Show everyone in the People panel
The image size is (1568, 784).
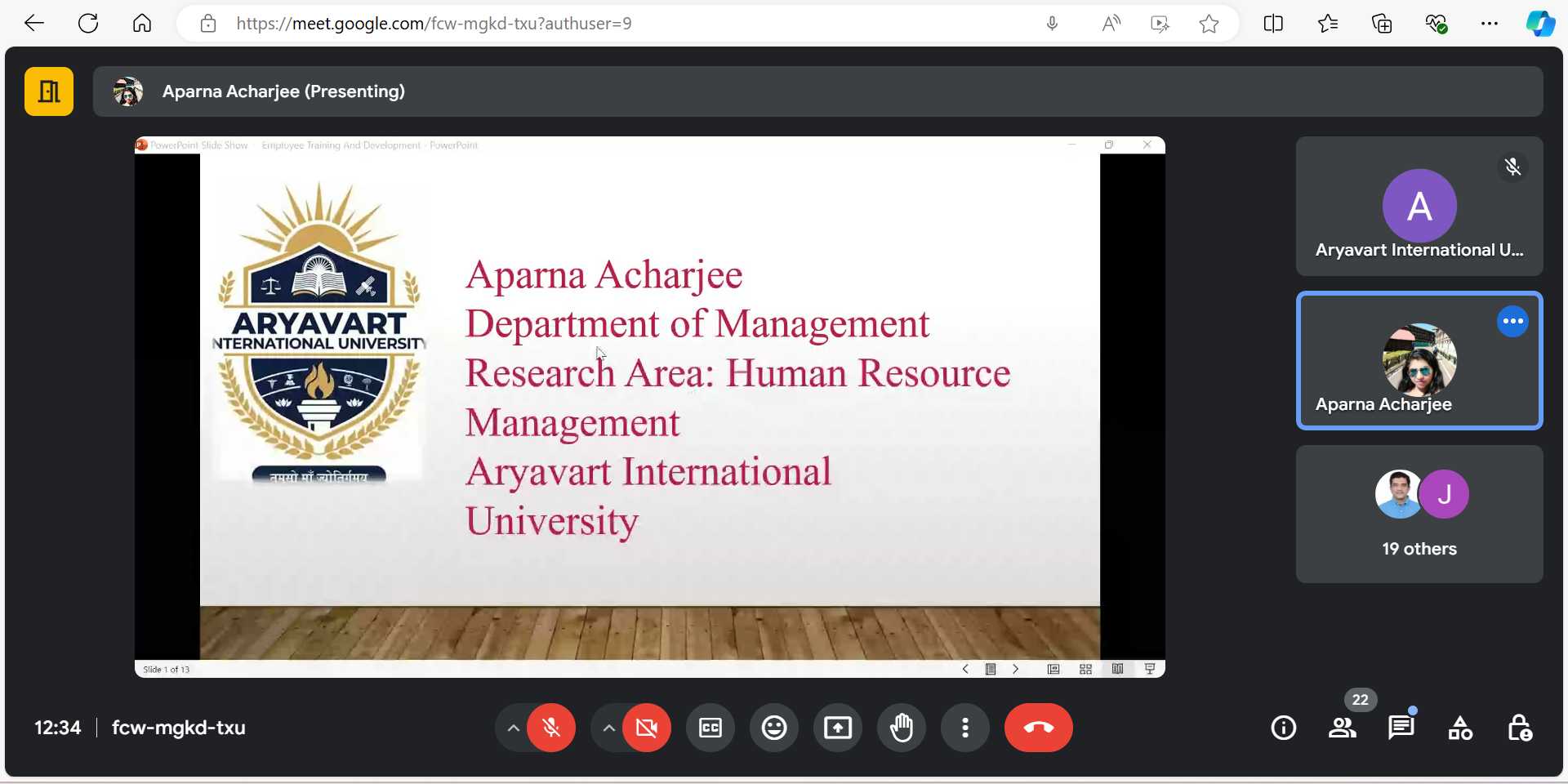coord(1343,728)
